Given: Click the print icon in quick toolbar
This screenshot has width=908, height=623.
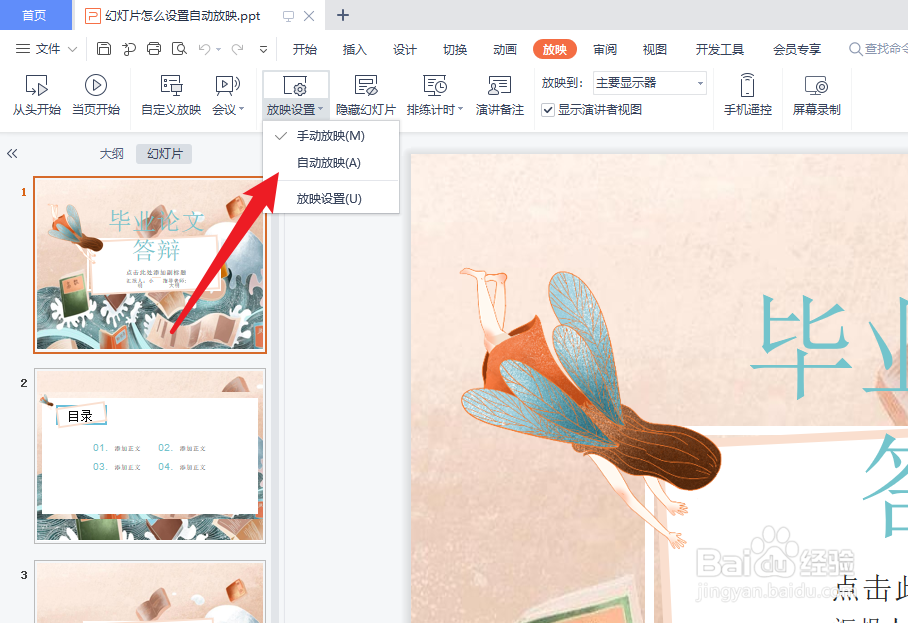Looking at the screenshot, I should tap(154, 49).
